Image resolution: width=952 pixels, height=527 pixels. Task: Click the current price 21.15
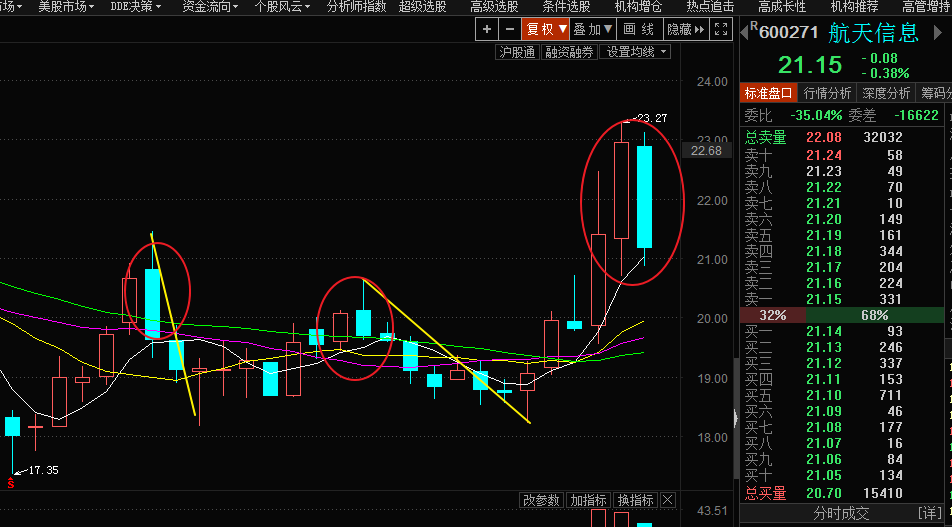[810, 65]
